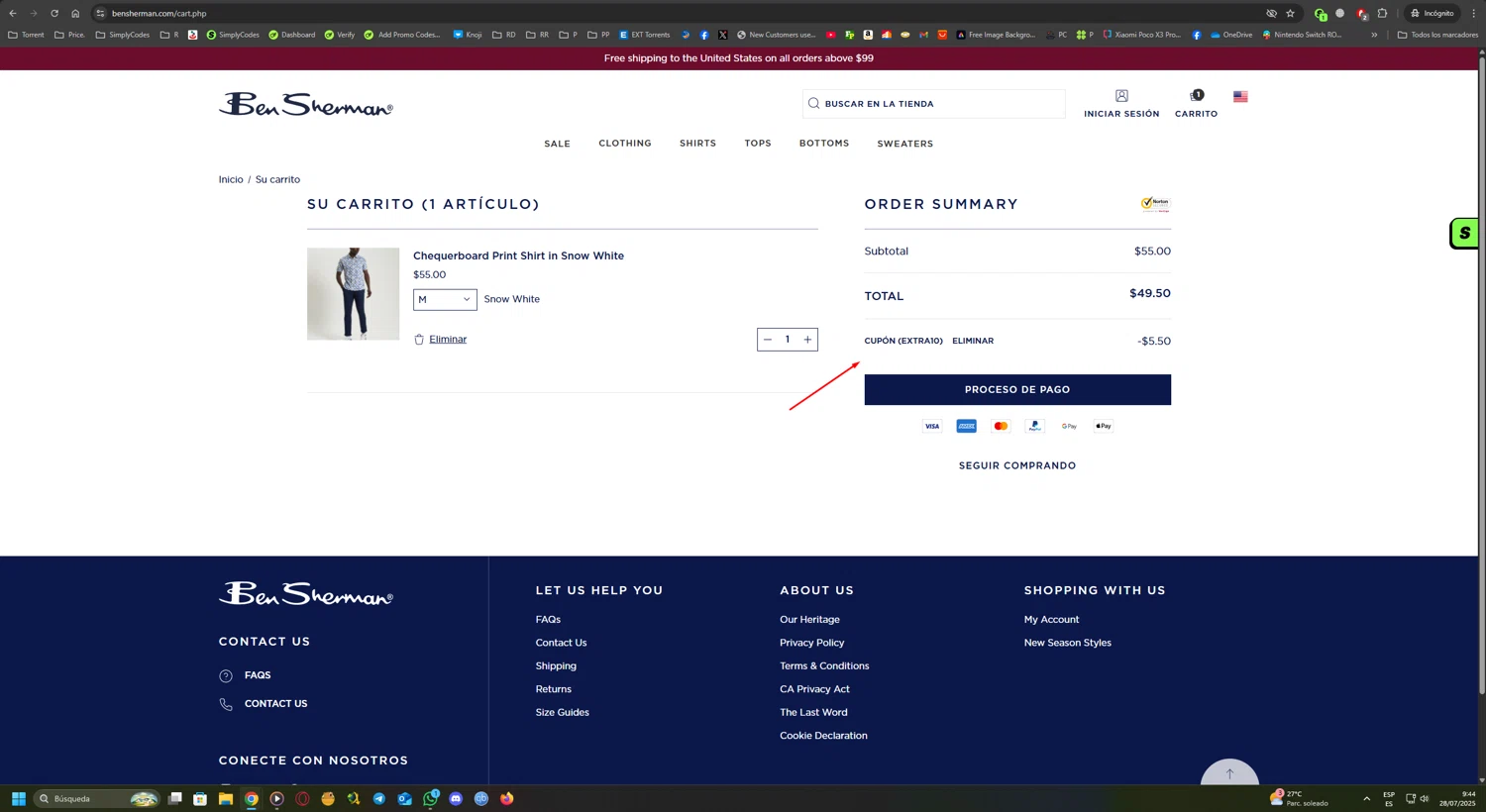The image size is (1486, 812).
Task: Click SEGUIR COMPRANDO link
Action: point(1017,465)
